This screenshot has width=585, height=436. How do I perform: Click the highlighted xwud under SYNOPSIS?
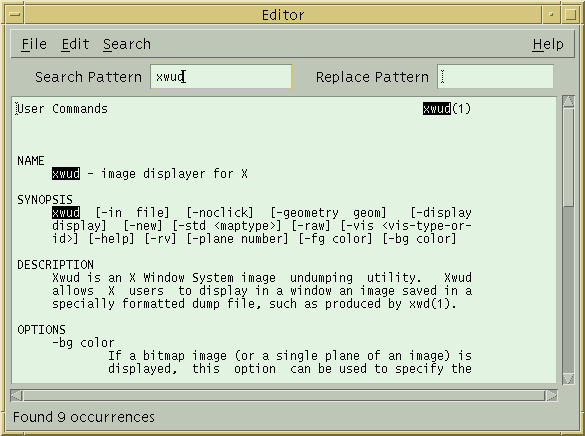tap(66, 213)
